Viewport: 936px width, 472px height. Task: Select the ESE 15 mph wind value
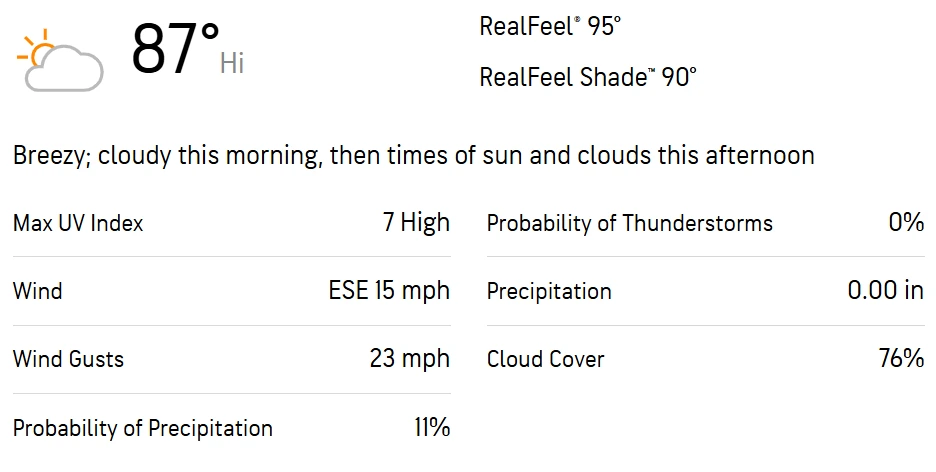389,291
